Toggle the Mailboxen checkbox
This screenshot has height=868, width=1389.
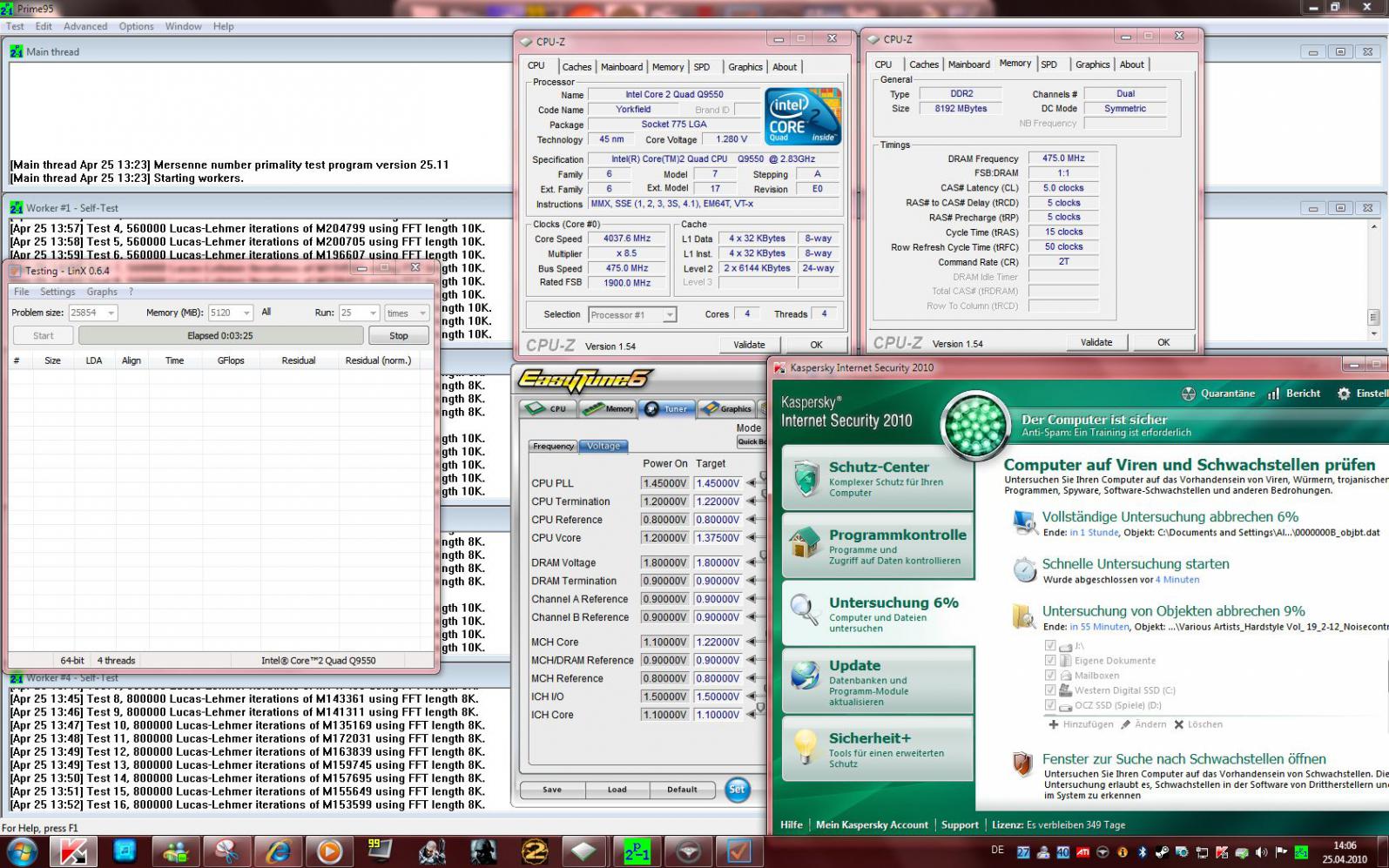(1049, 676)
